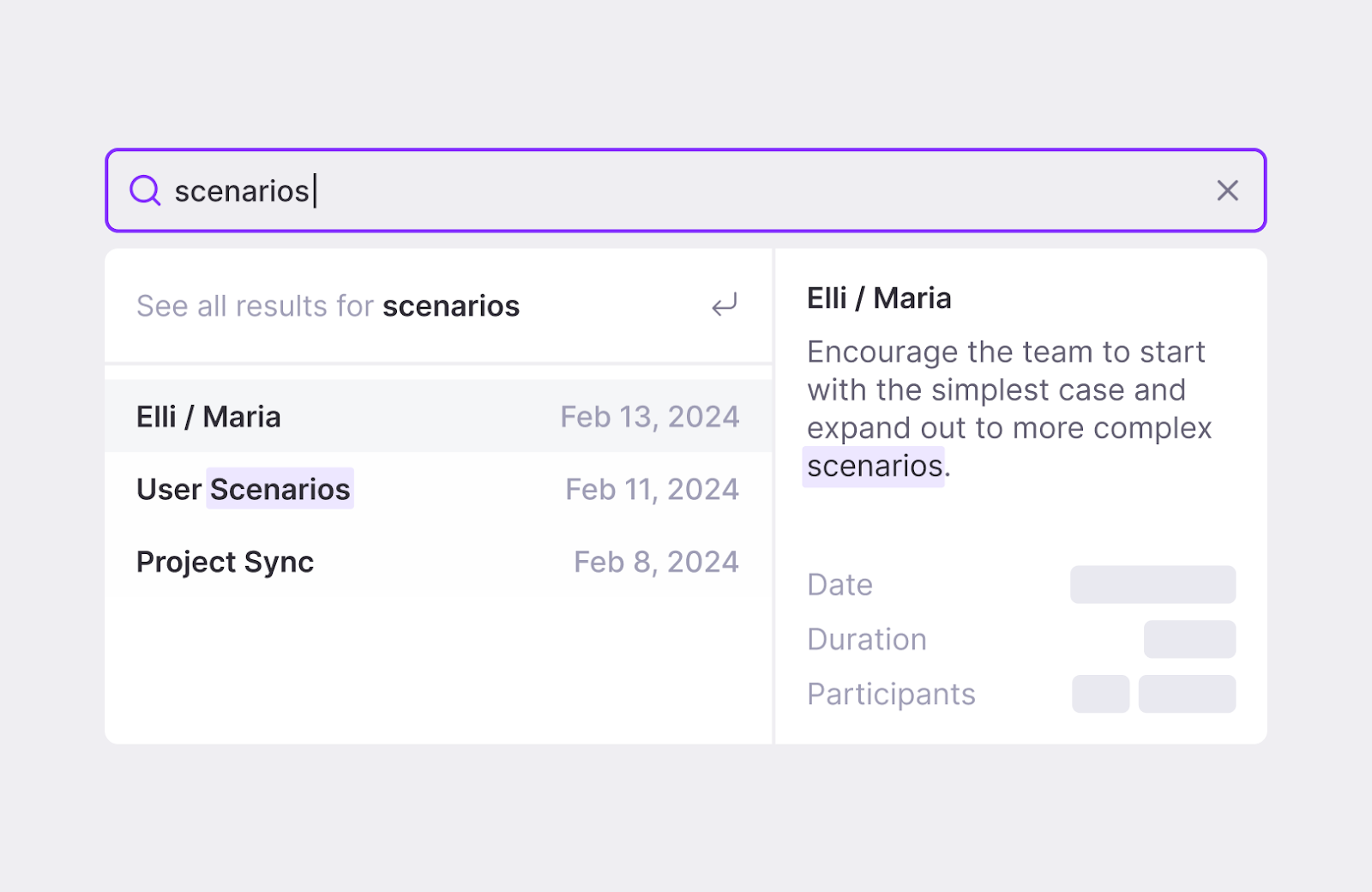Click the enter arrow icon beside results

coord(725,305)
